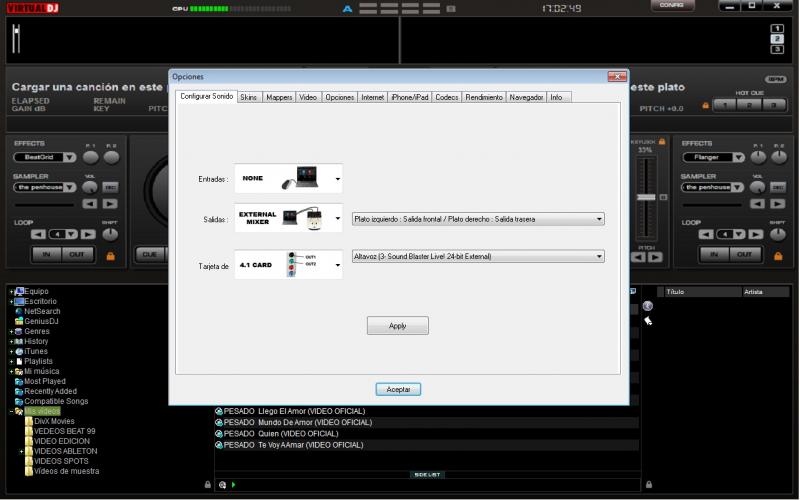Expand the Genres tree node
This screenshot has width=800, height=500.
pyautogui.click(x=11, y=331)
